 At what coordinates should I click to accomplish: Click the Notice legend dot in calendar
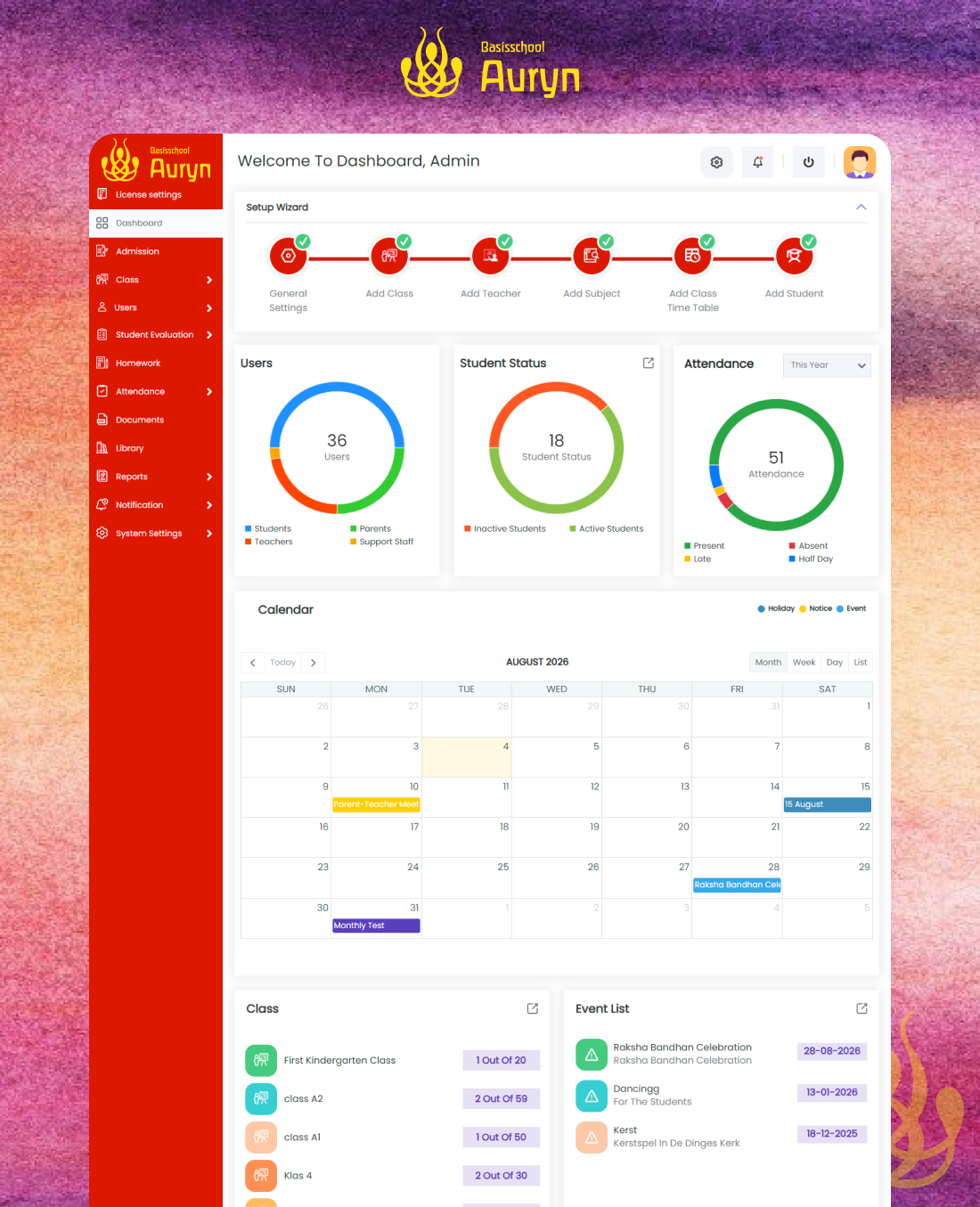pos(803,608)
